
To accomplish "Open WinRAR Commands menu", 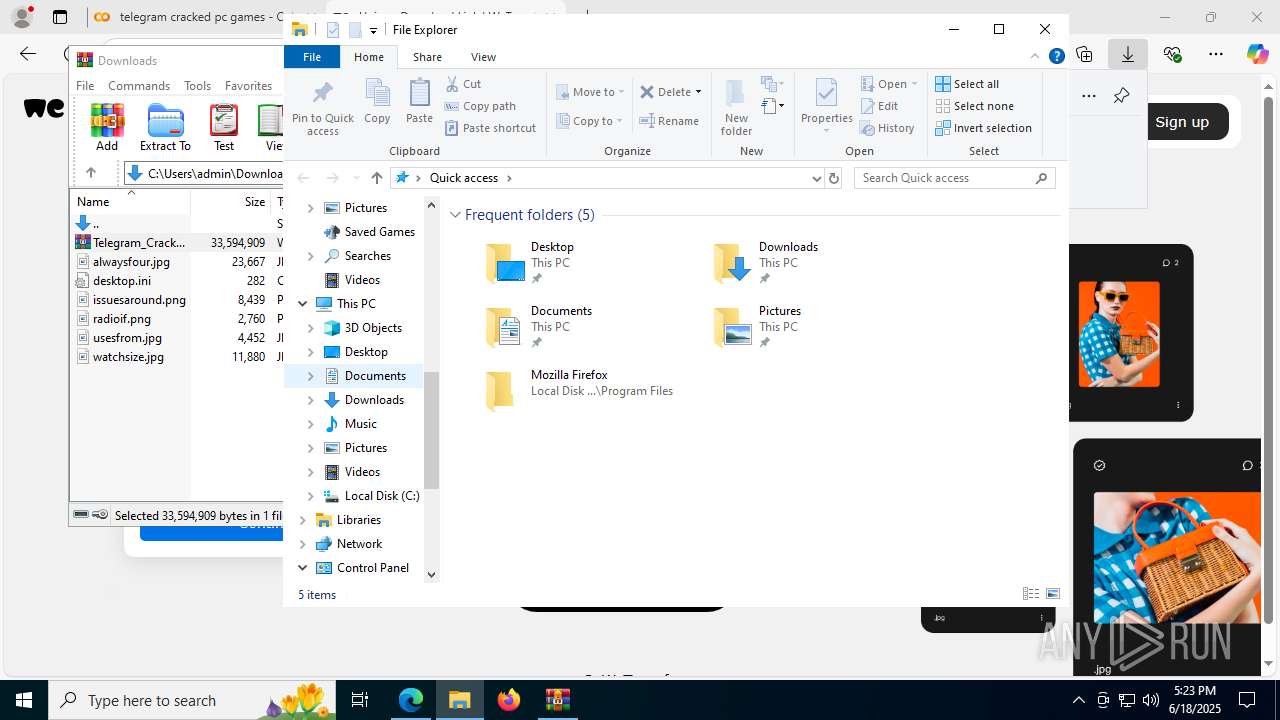I will click(139, 86).
